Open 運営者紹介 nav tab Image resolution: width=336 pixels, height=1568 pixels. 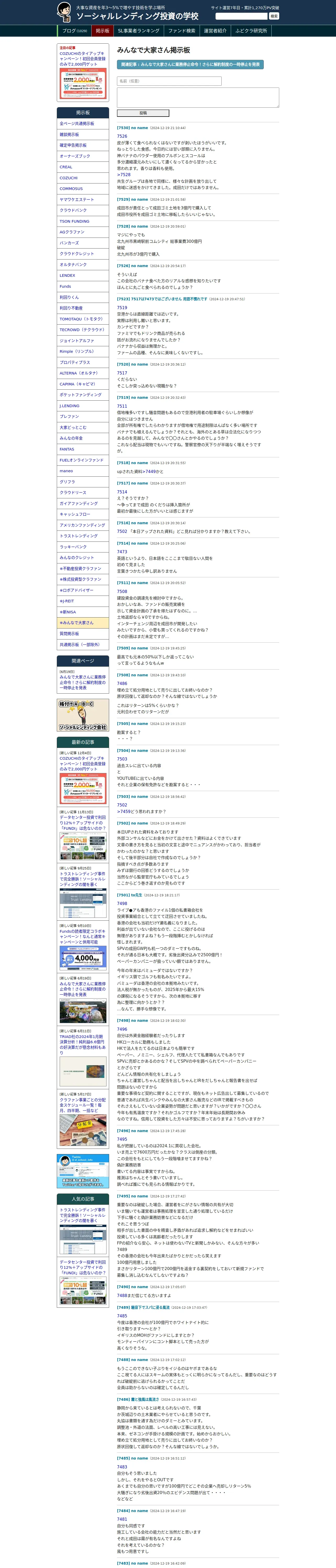(215, 31)
